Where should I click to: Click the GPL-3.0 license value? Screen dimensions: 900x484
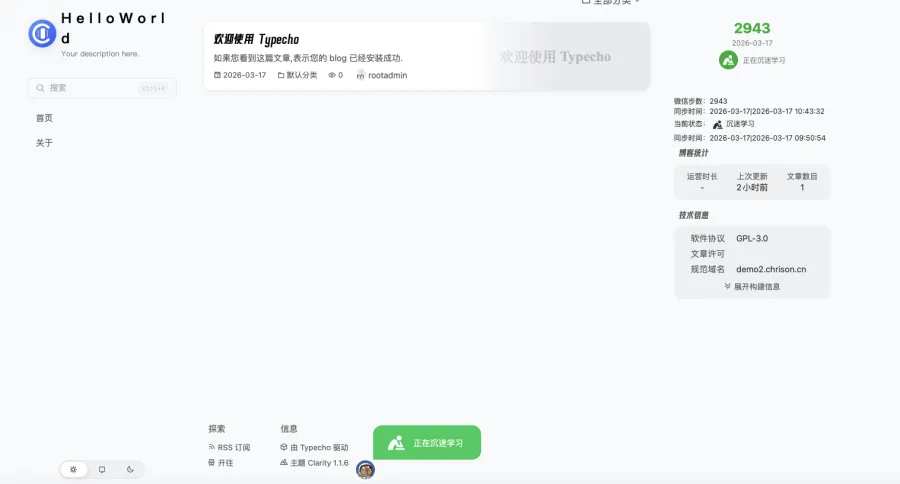[752, 238]
